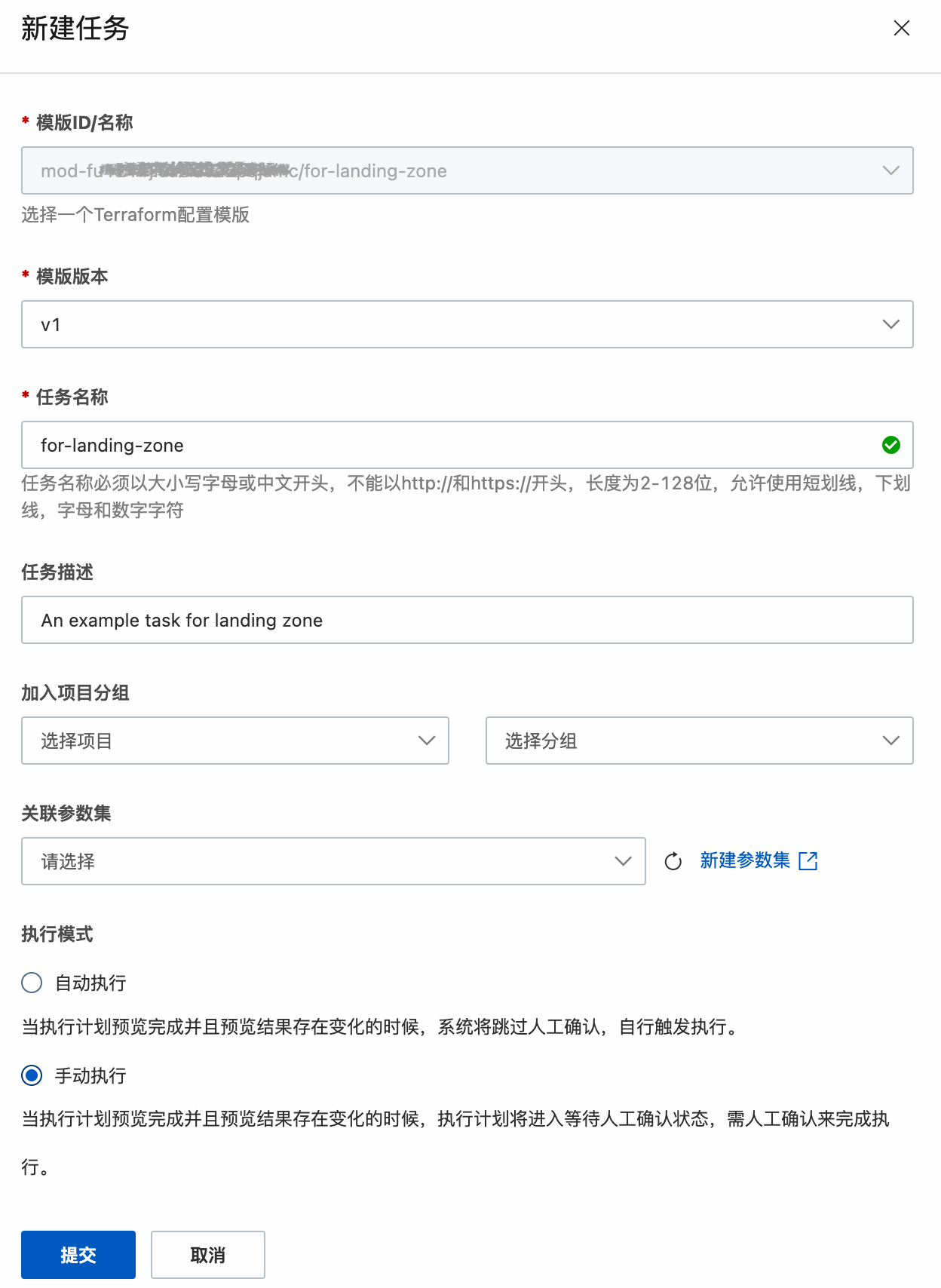
Task: Click the 取消 cancel button
Action: click(x=208, y=1255)
